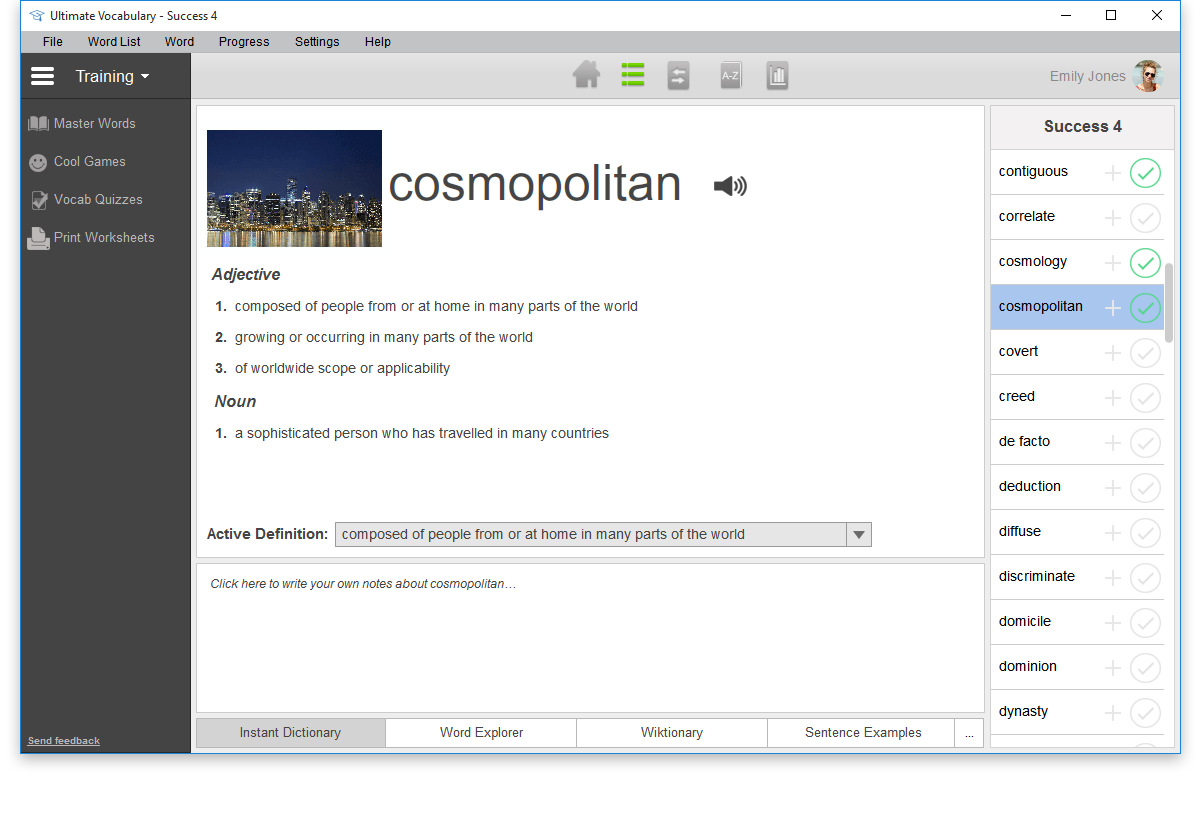Viewport: 1200px width, 832px height.
Task: Expand the Training dropdown
Action: pyautogui.click(x=112, y=77)
